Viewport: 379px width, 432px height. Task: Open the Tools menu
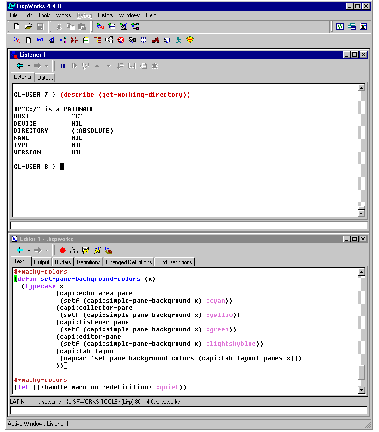pos(44,15)
